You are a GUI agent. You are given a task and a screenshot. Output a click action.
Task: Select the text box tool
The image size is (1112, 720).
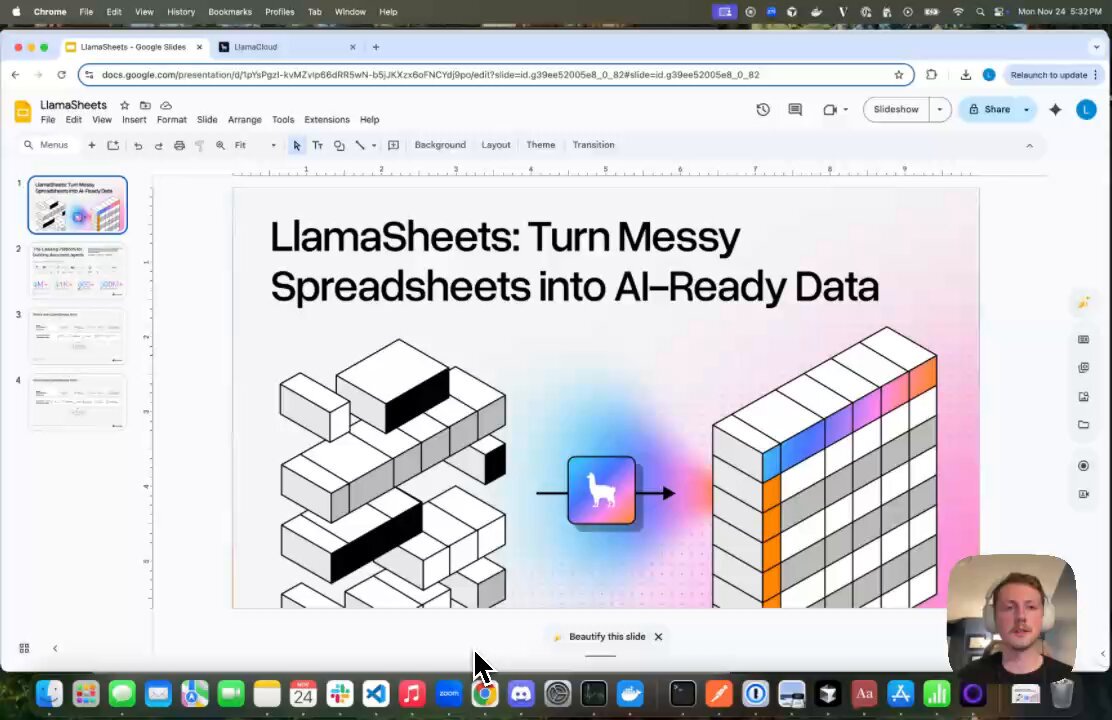[318, 145]
